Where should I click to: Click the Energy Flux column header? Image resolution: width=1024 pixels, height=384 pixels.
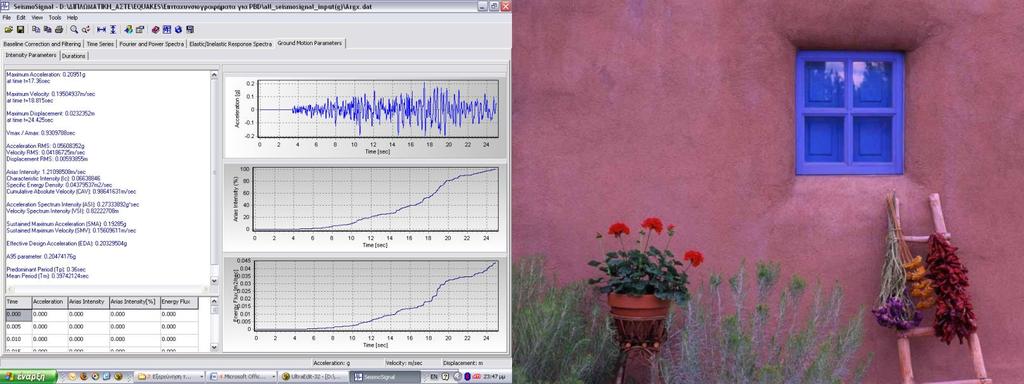point(179,302)
